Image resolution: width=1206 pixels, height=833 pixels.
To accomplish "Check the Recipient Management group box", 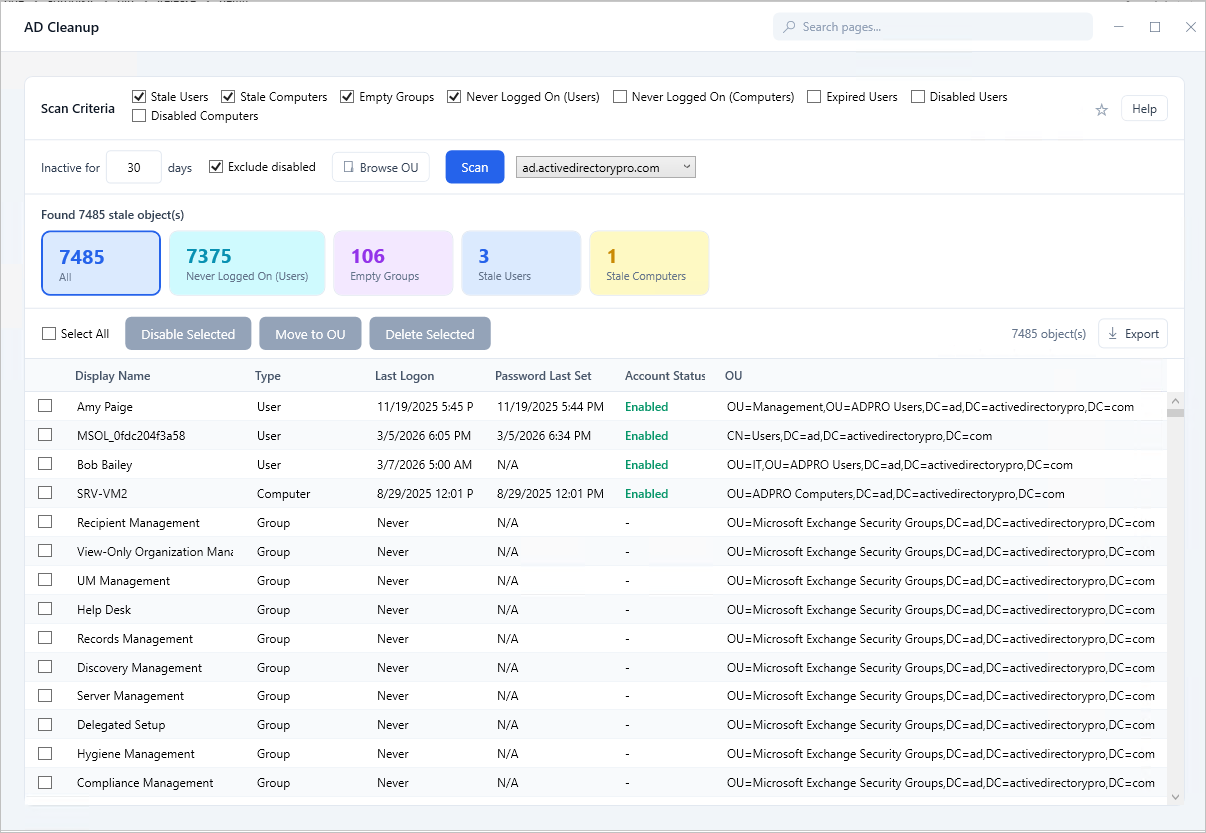I will [x=45, y=522].
